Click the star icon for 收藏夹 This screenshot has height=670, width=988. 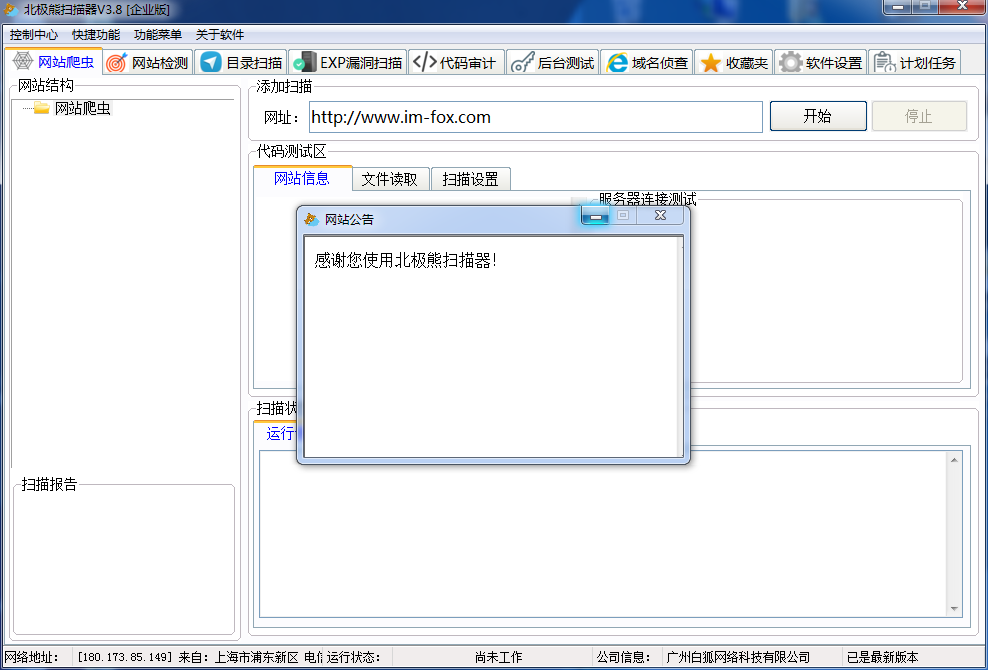(x=710, y=63)
